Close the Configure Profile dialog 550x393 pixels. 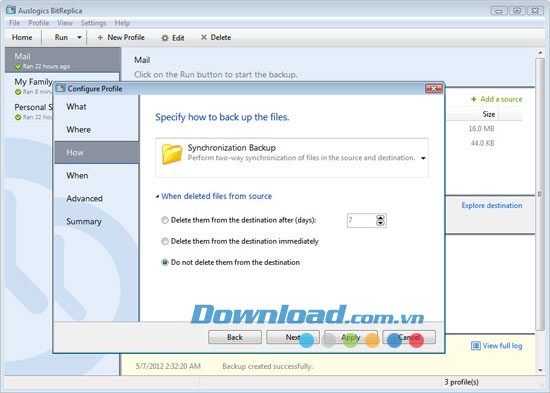click(x=434, y=88)
